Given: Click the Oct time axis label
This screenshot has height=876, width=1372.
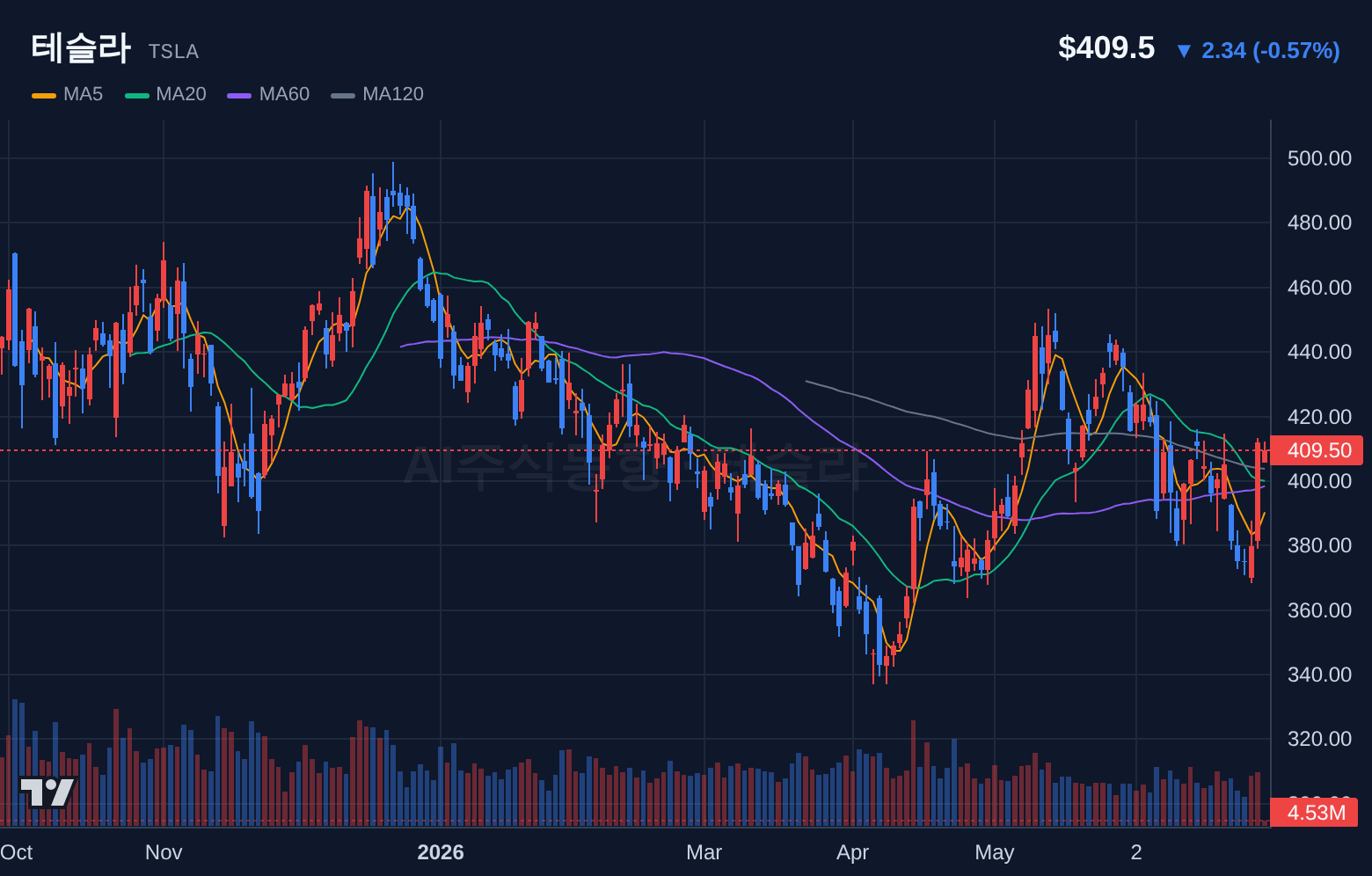Looking at the screenshot, I should [x=16, y=852].
